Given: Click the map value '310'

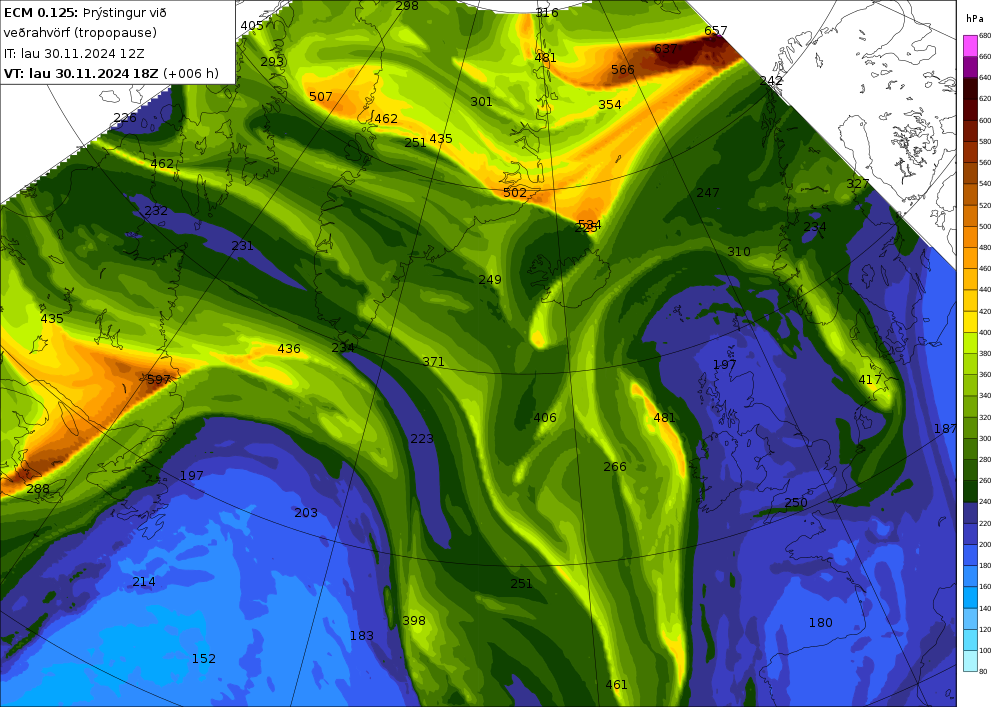Looking at the screenshot, I should tap(739, 252).
